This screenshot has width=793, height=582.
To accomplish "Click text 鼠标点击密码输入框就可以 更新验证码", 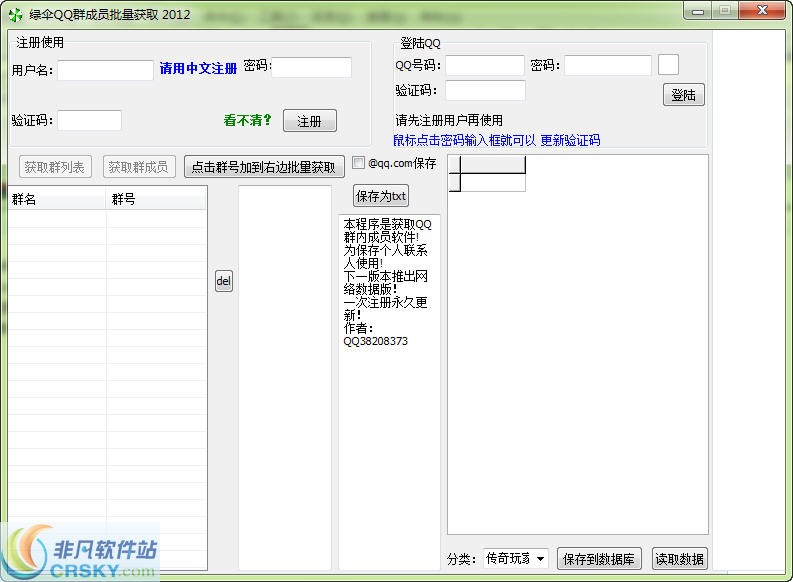I will pos(497,140).
